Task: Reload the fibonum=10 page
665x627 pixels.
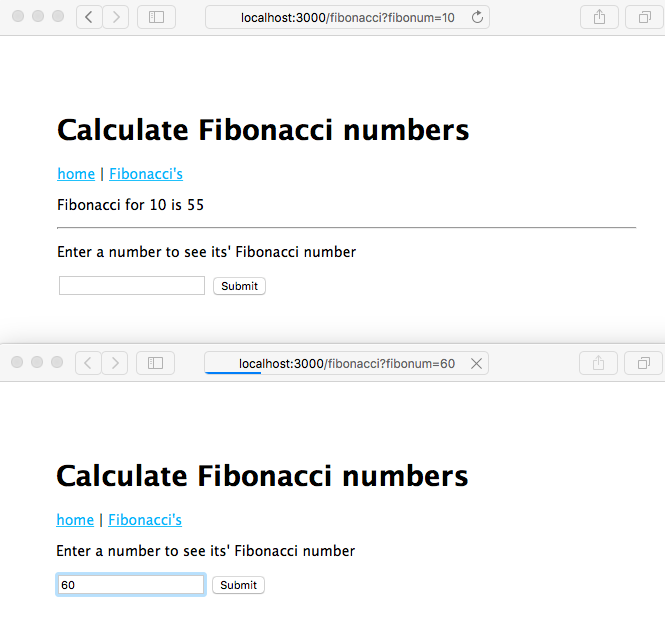Action: [x=476, y=17]
